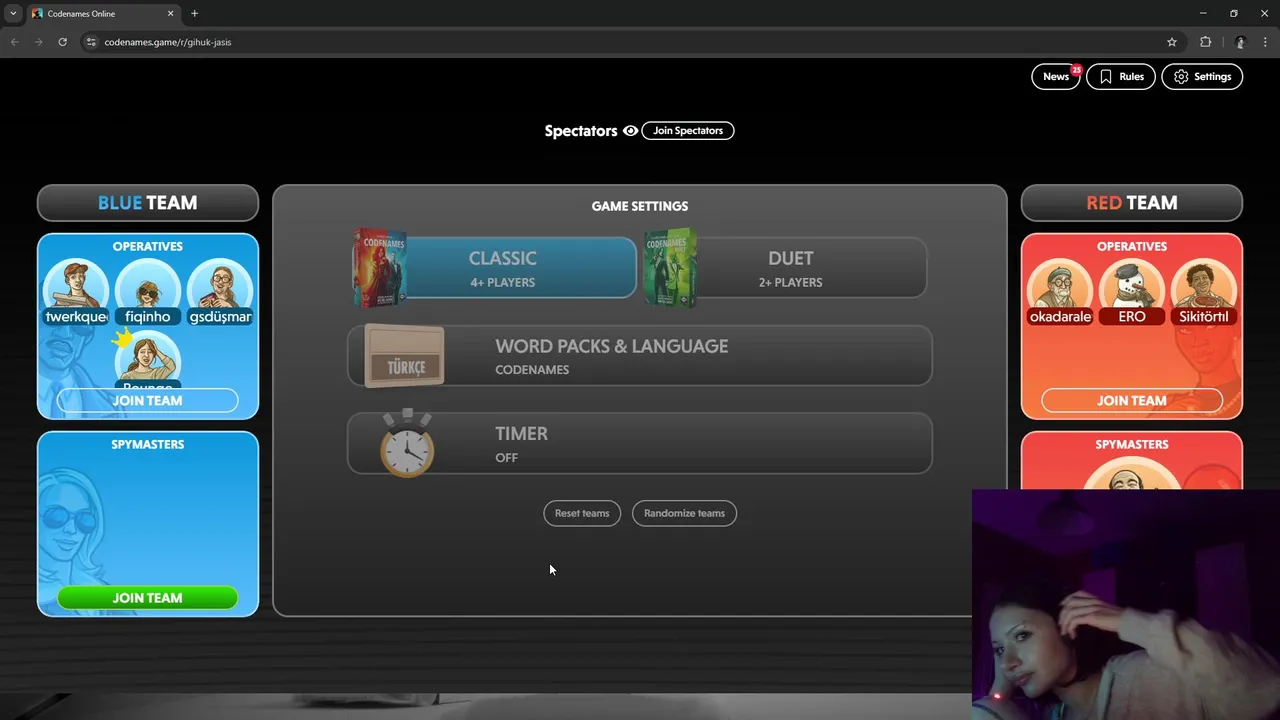This screenshot has width=1280, height=720.
Task: Click the Classic Codenames box image
Action: (380, 267)
